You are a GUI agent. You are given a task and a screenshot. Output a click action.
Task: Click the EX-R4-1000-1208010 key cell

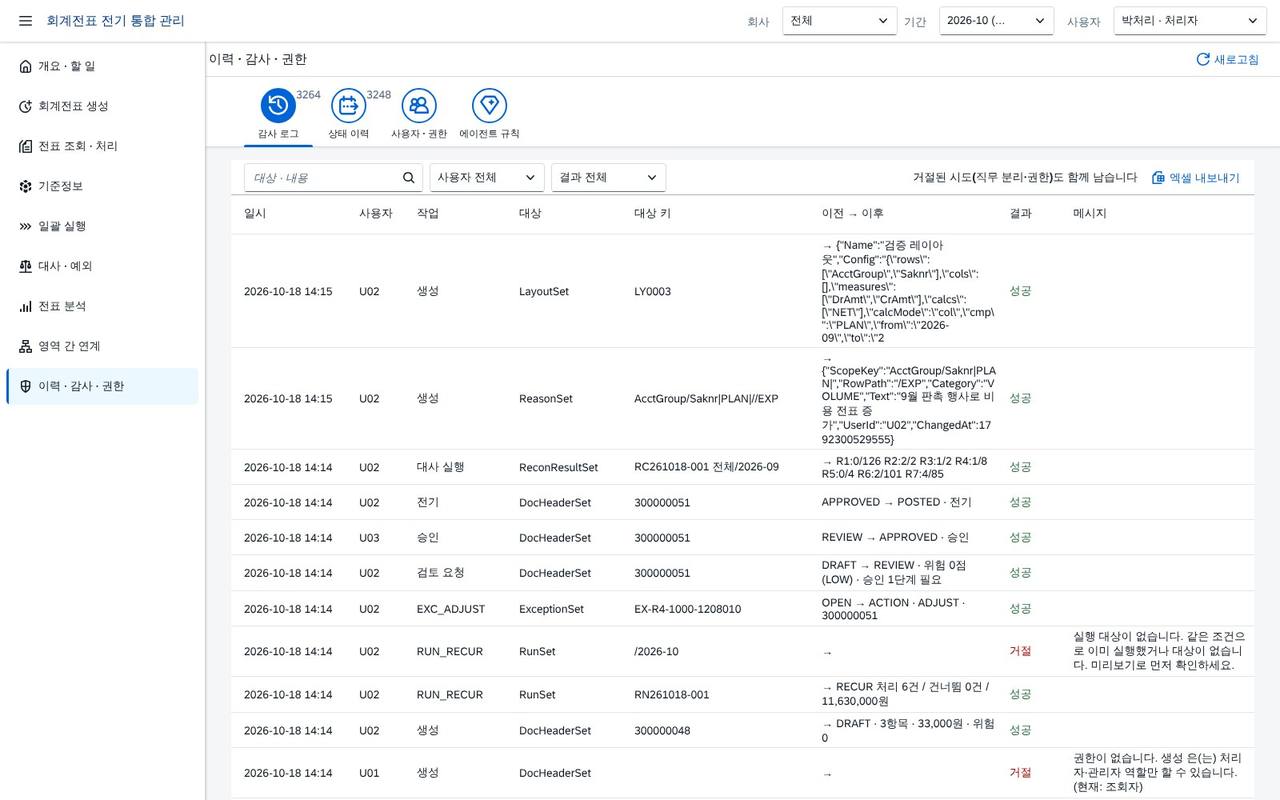[688, 609]
